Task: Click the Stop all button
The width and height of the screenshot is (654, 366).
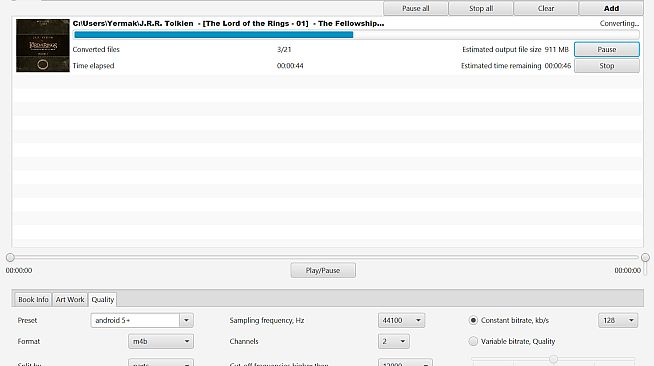Action: (x=481, y=8)
